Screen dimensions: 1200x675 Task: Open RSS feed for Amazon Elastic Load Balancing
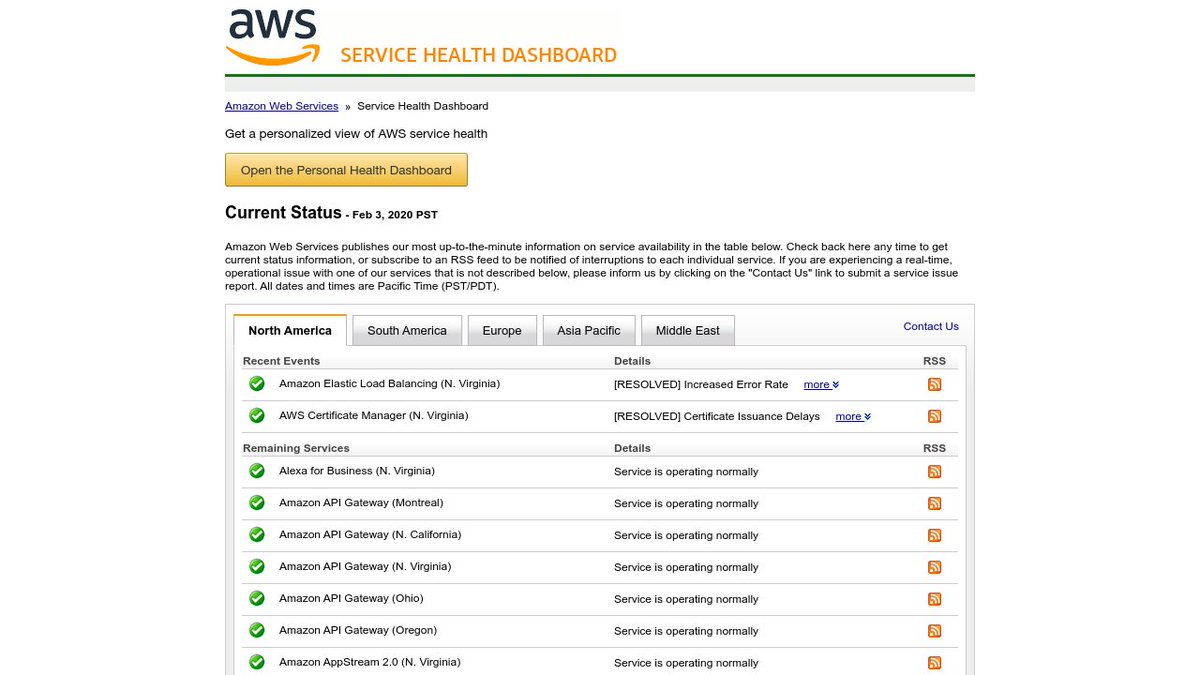tap(934, 384)
